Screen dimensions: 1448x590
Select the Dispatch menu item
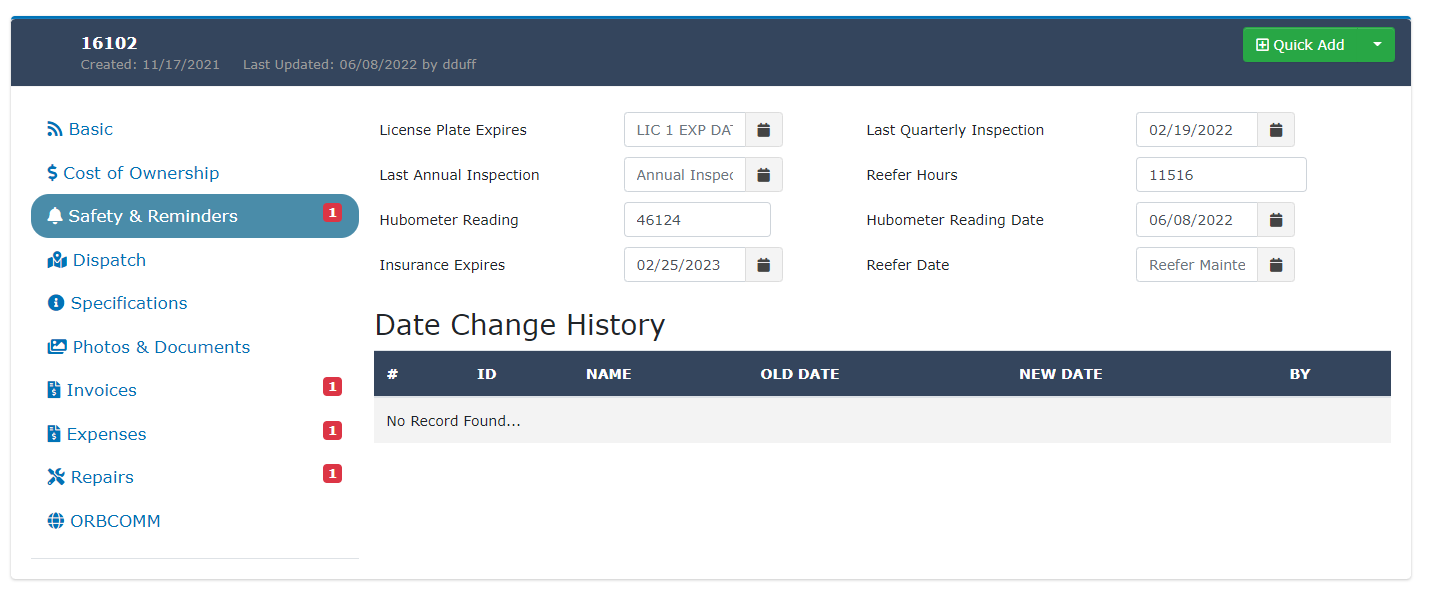[97, 260]
